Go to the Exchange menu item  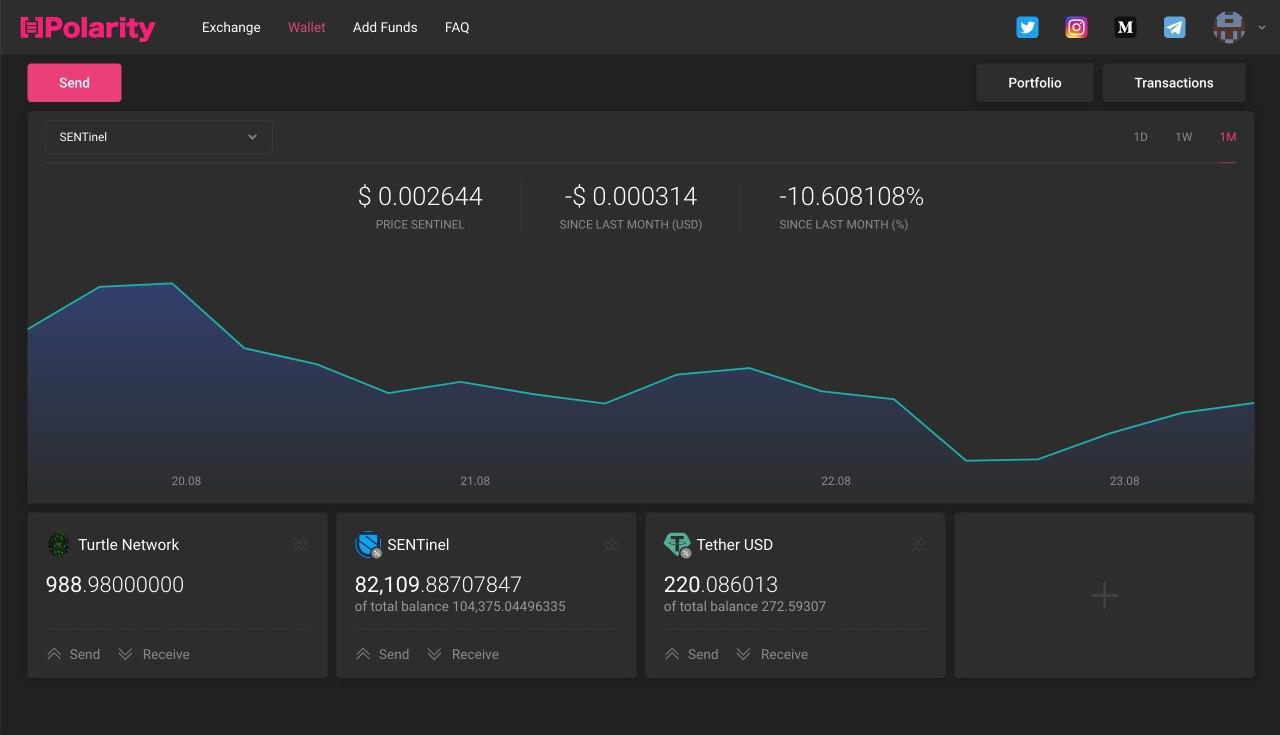(231, 28)
